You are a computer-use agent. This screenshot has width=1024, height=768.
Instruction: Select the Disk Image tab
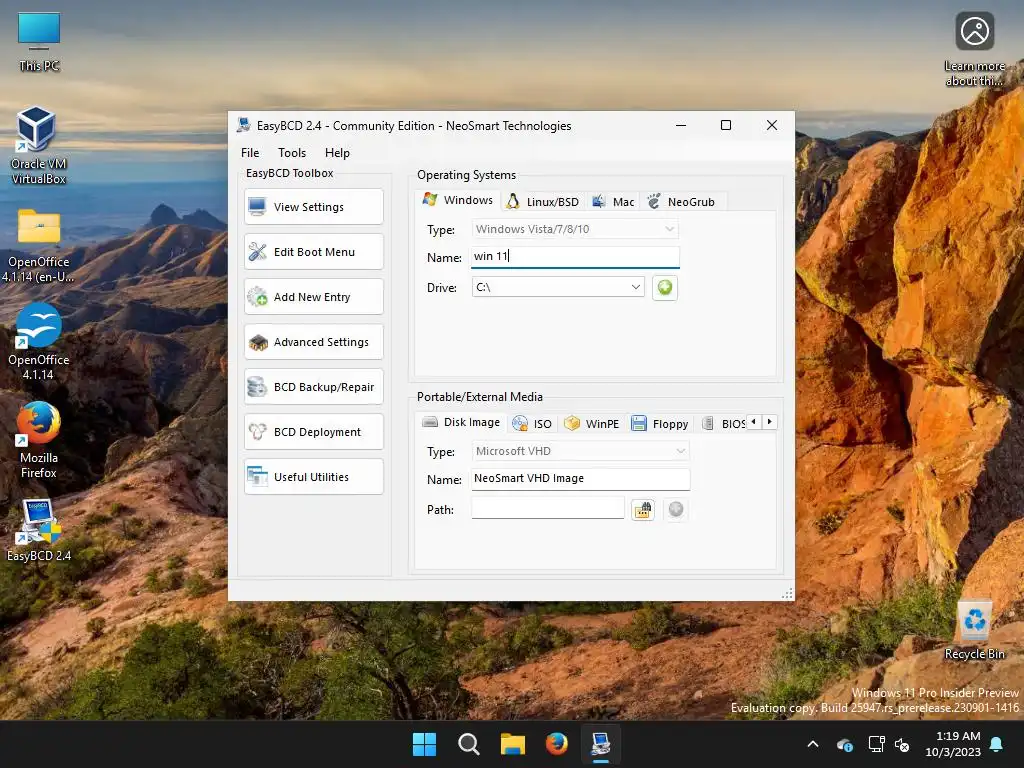[461, 422]
